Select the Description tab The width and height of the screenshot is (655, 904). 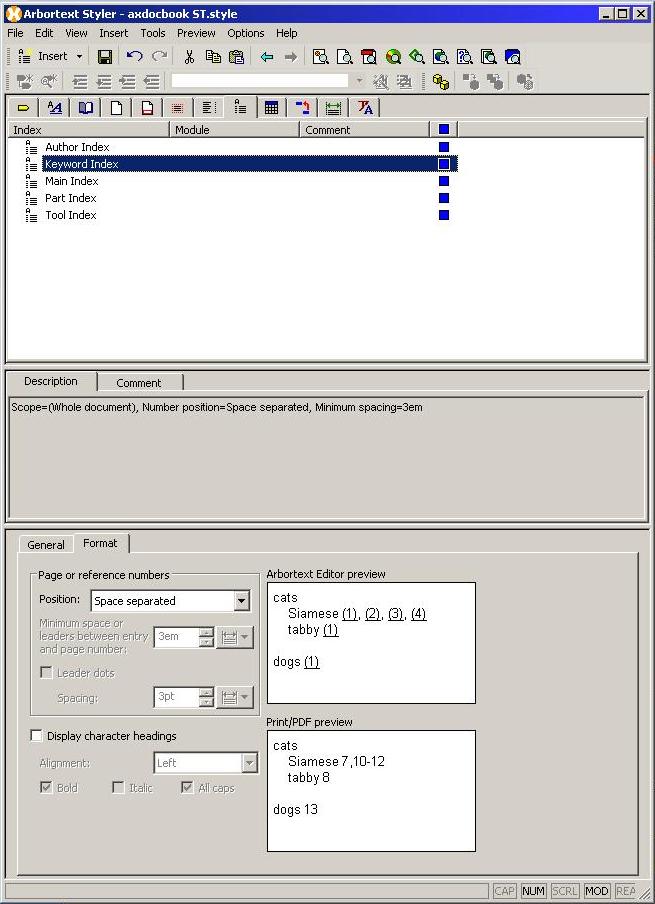pyautogui.click(x=51, y=381)
